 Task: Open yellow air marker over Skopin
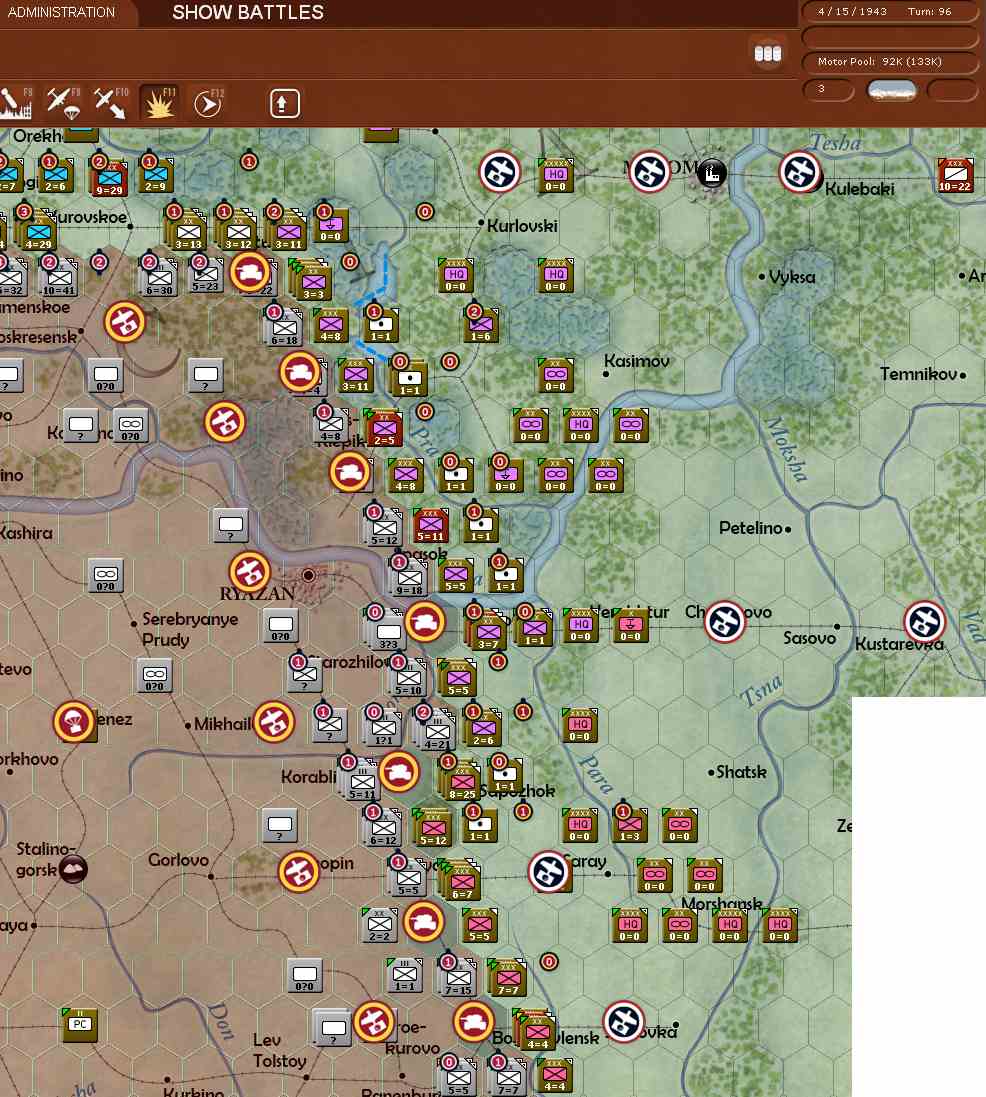point(299,872)
